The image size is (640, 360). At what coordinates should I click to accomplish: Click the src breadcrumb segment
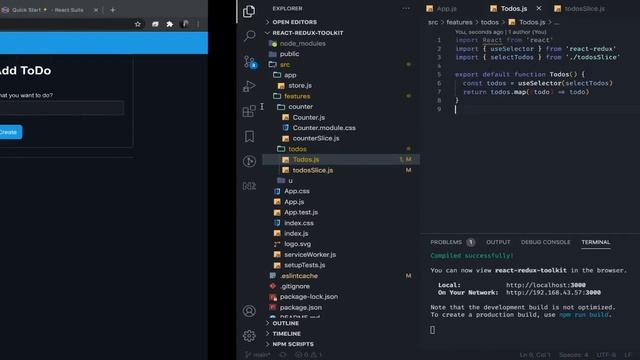(x=433, y=22)
